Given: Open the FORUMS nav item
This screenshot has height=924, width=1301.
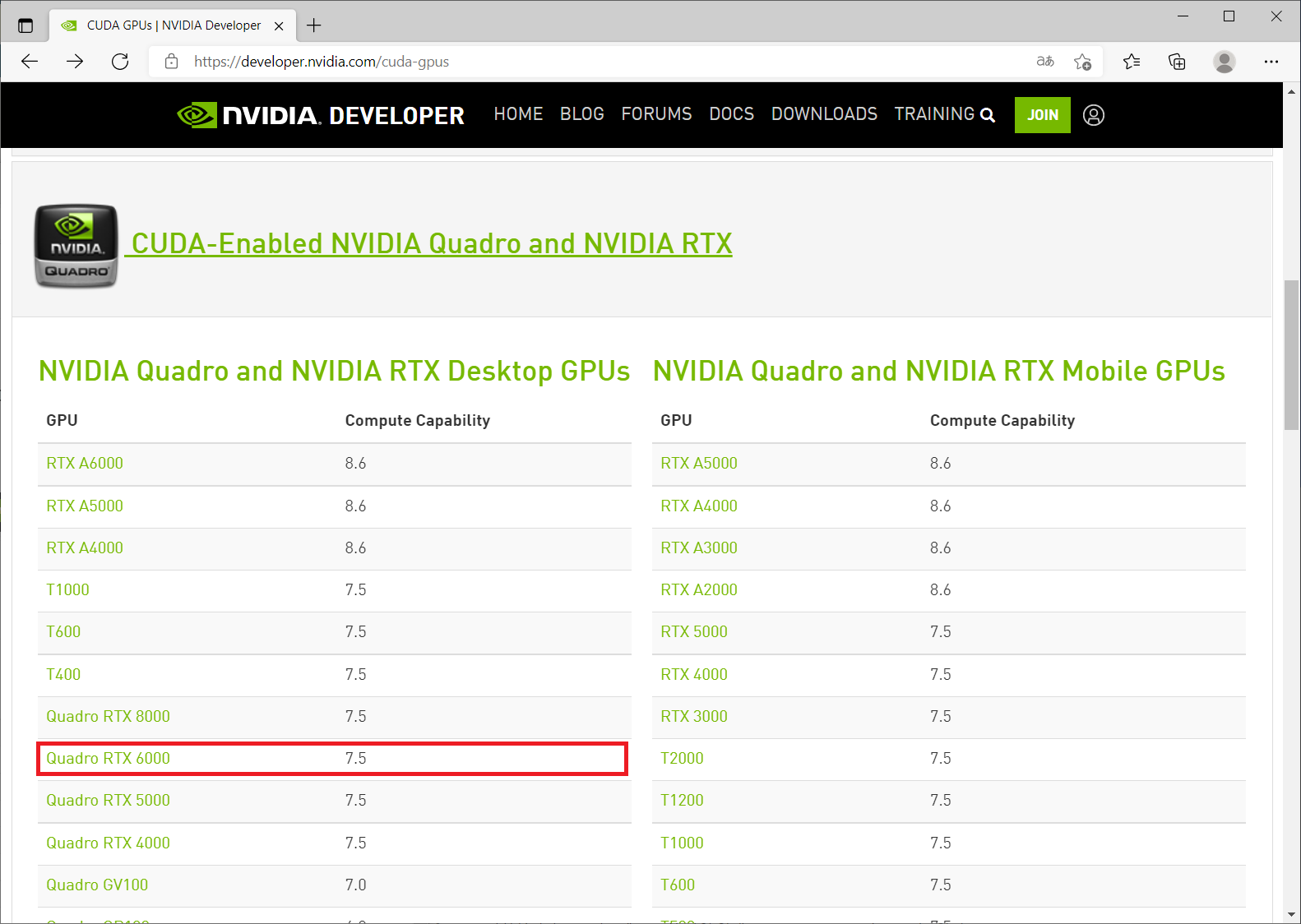Looking at the screenshot, I should coord(656,114).
